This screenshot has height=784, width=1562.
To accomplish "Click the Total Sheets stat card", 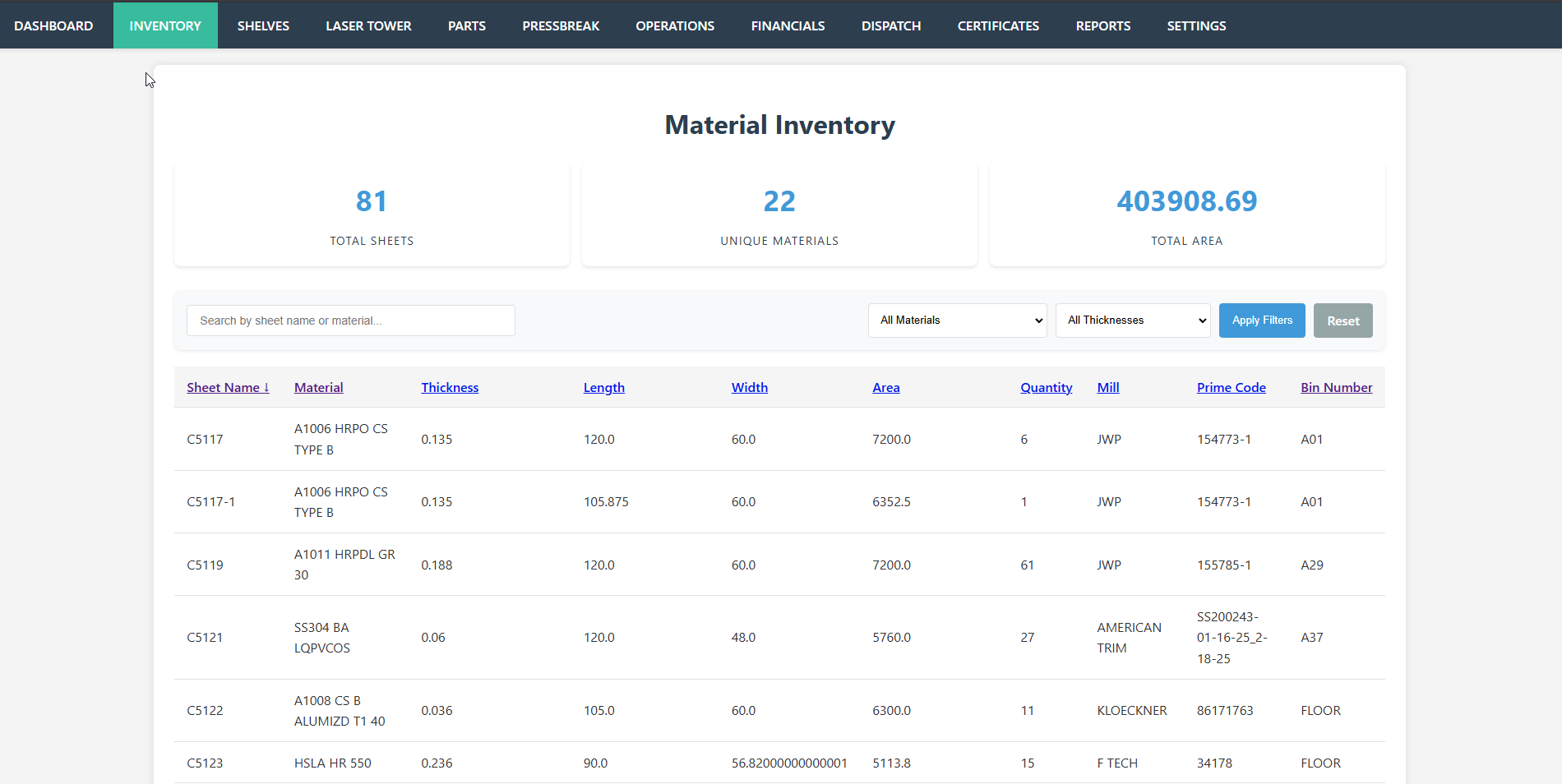I will [372, 214].
